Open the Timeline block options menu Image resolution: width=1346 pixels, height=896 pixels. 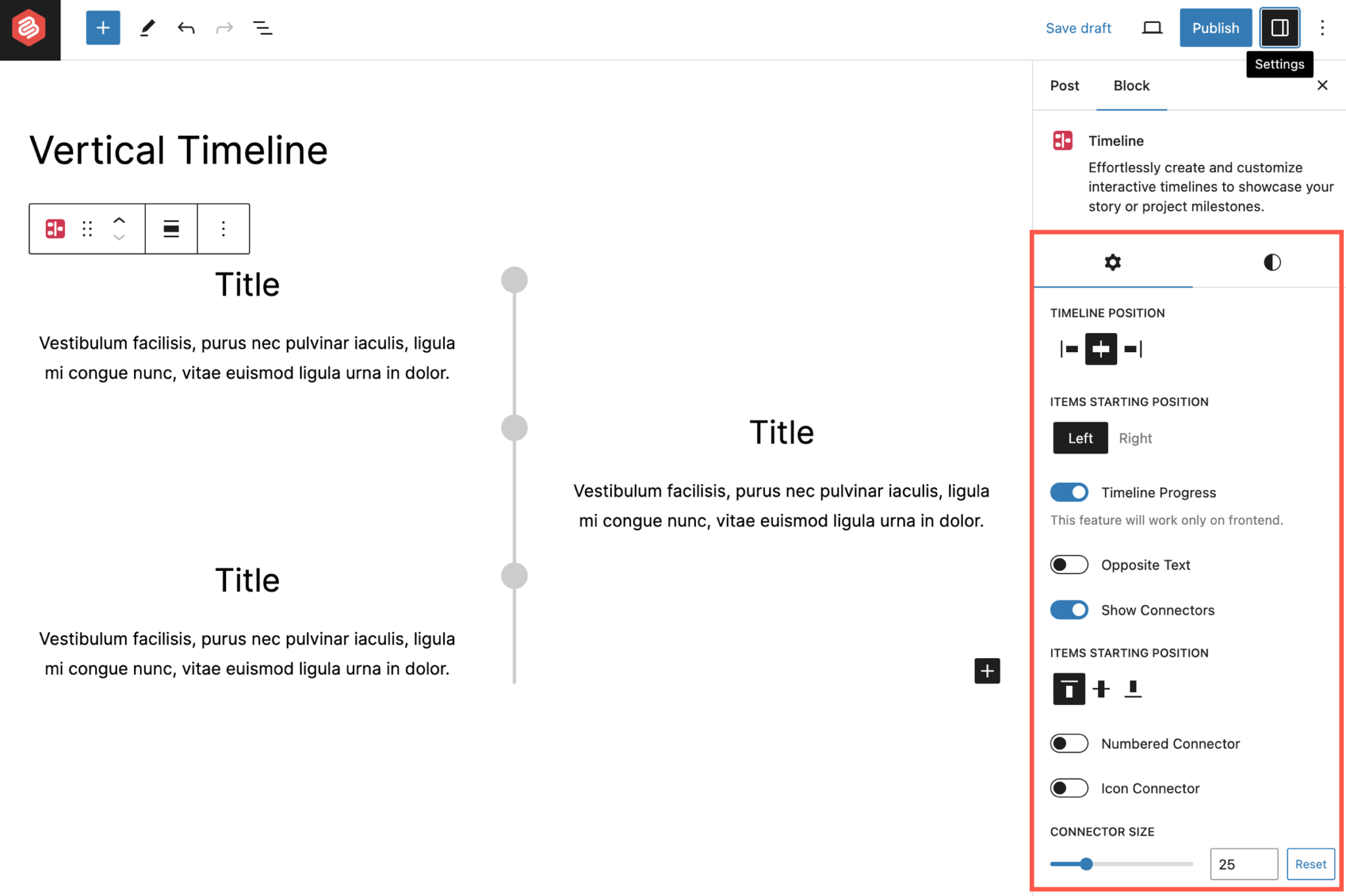click(x=223, y=229)
